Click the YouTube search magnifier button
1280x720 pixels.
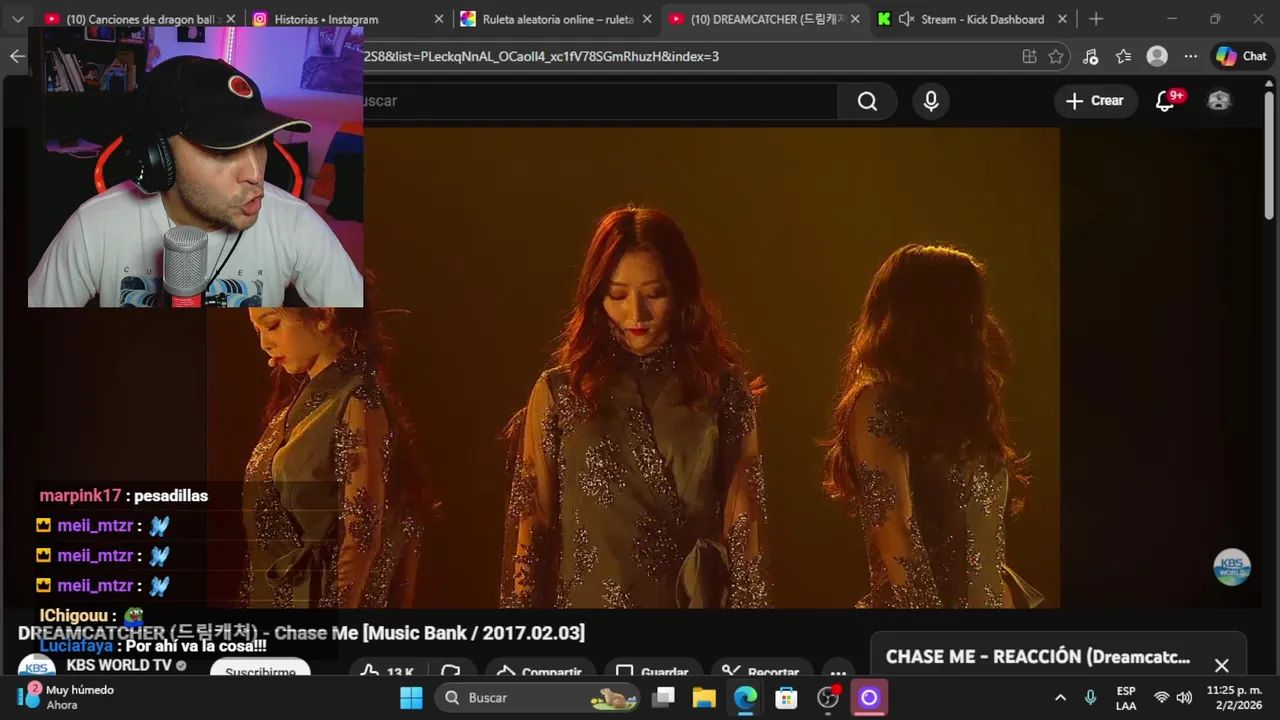click(867, 101)
